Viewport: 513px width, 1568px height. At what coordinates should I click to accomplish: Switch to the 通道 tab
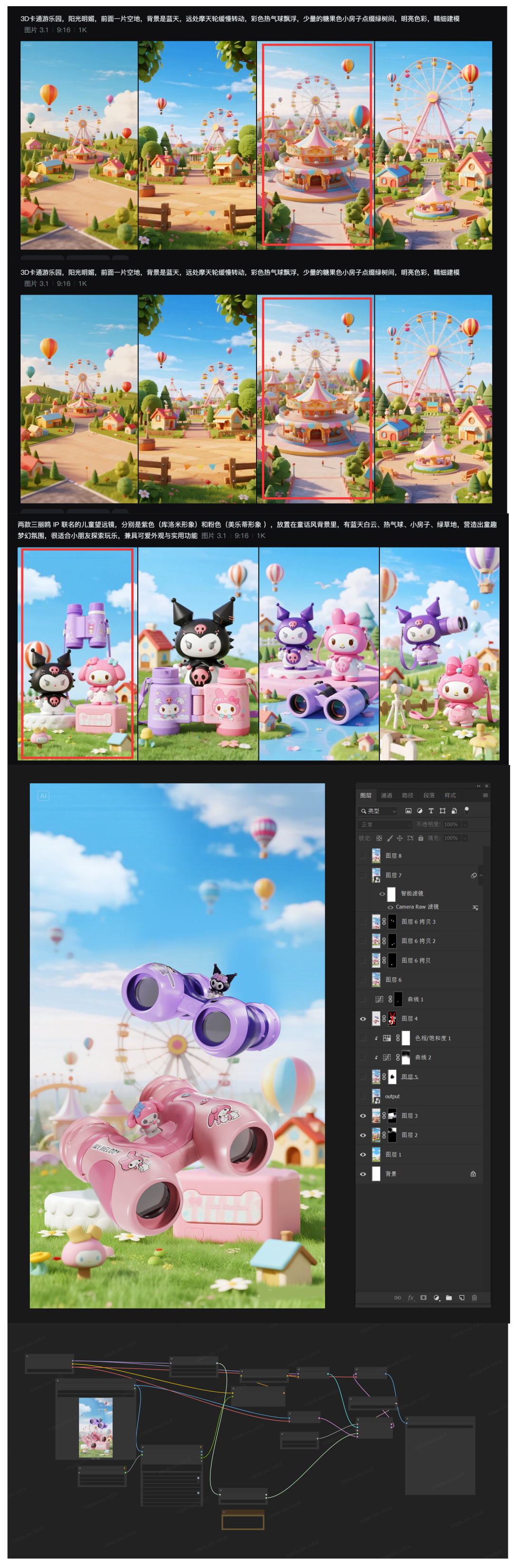click(387, 795)
